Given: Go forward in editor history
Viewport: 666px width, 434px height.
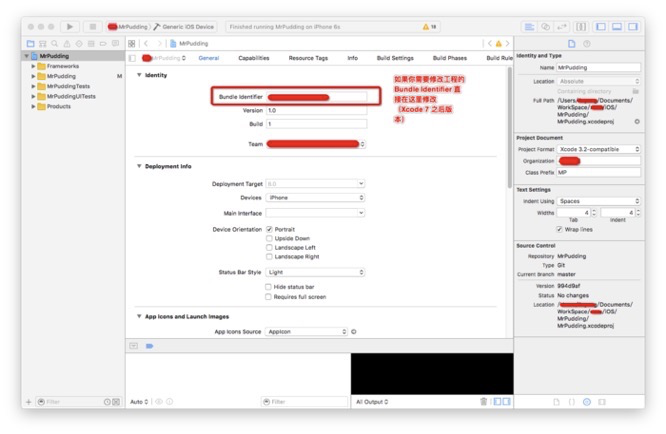Looking at the screenshot, I should point(159,43).
